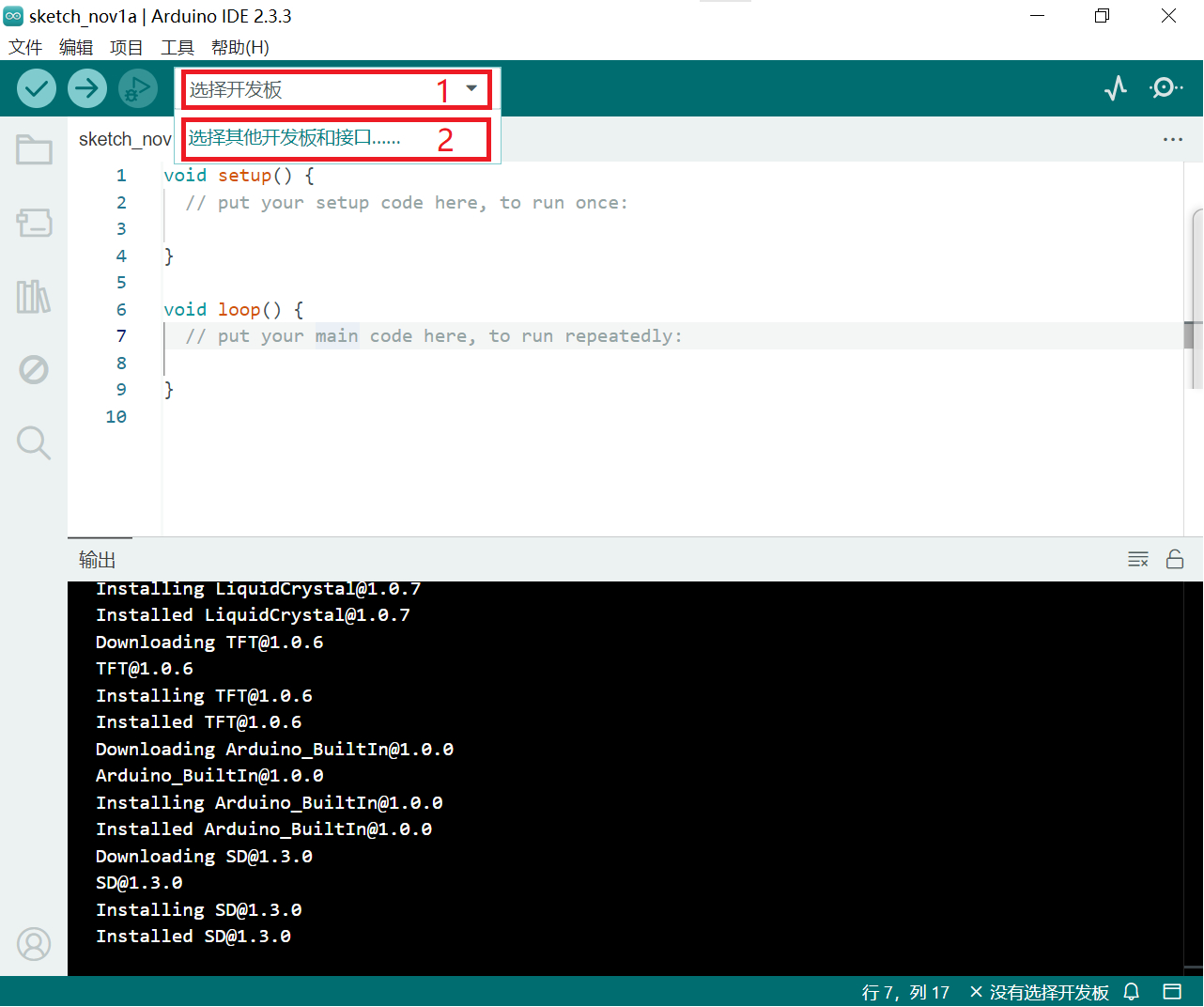Minimize the Arduino IDE window
The height and width of the screenshot is (1007, 1204).
[1037, 16]
